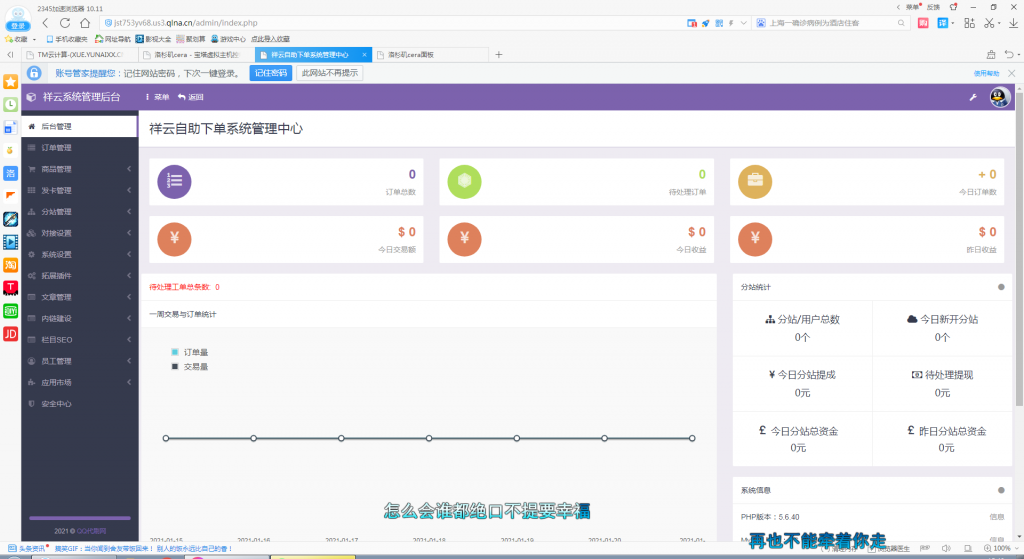Screen dimensions: 1024x559
Task: Click the green cube icon for 待处理订单
Action: (x=464, y=181)
